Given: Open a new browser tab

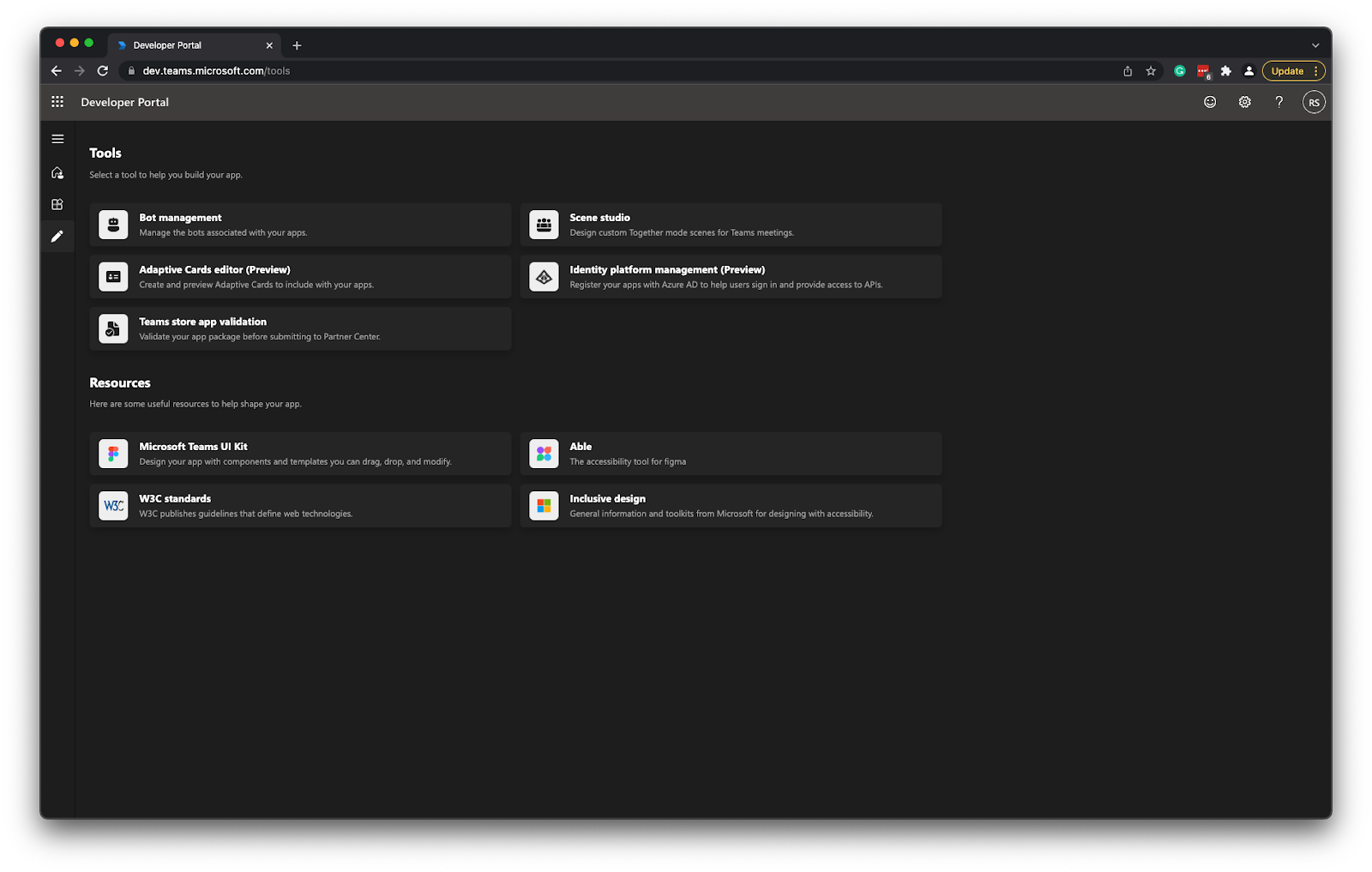Looking at the screenshot, I should tap(297, 45).
